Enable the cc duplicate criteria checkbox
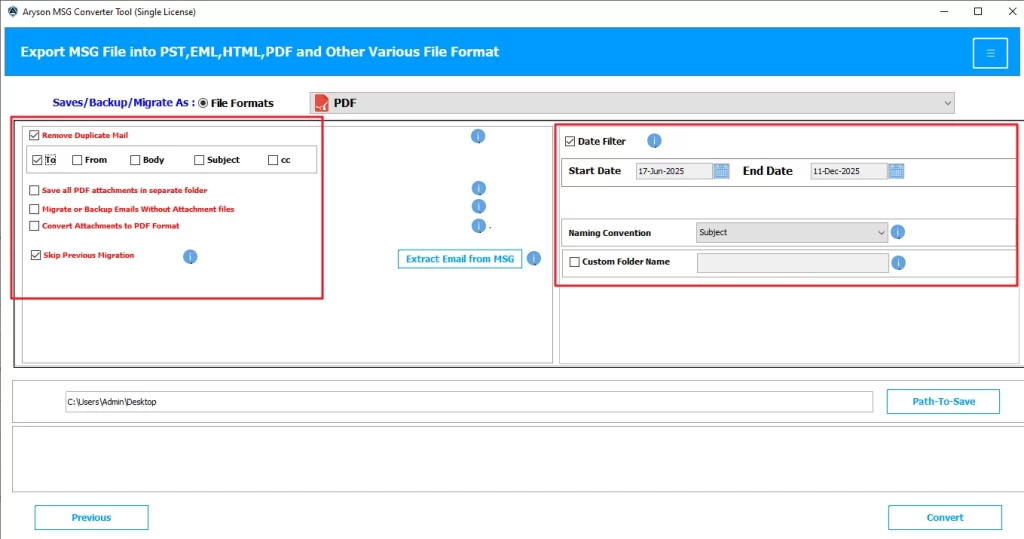The height and width of the screenshot is (539, 1024). (x=273, y=160)
